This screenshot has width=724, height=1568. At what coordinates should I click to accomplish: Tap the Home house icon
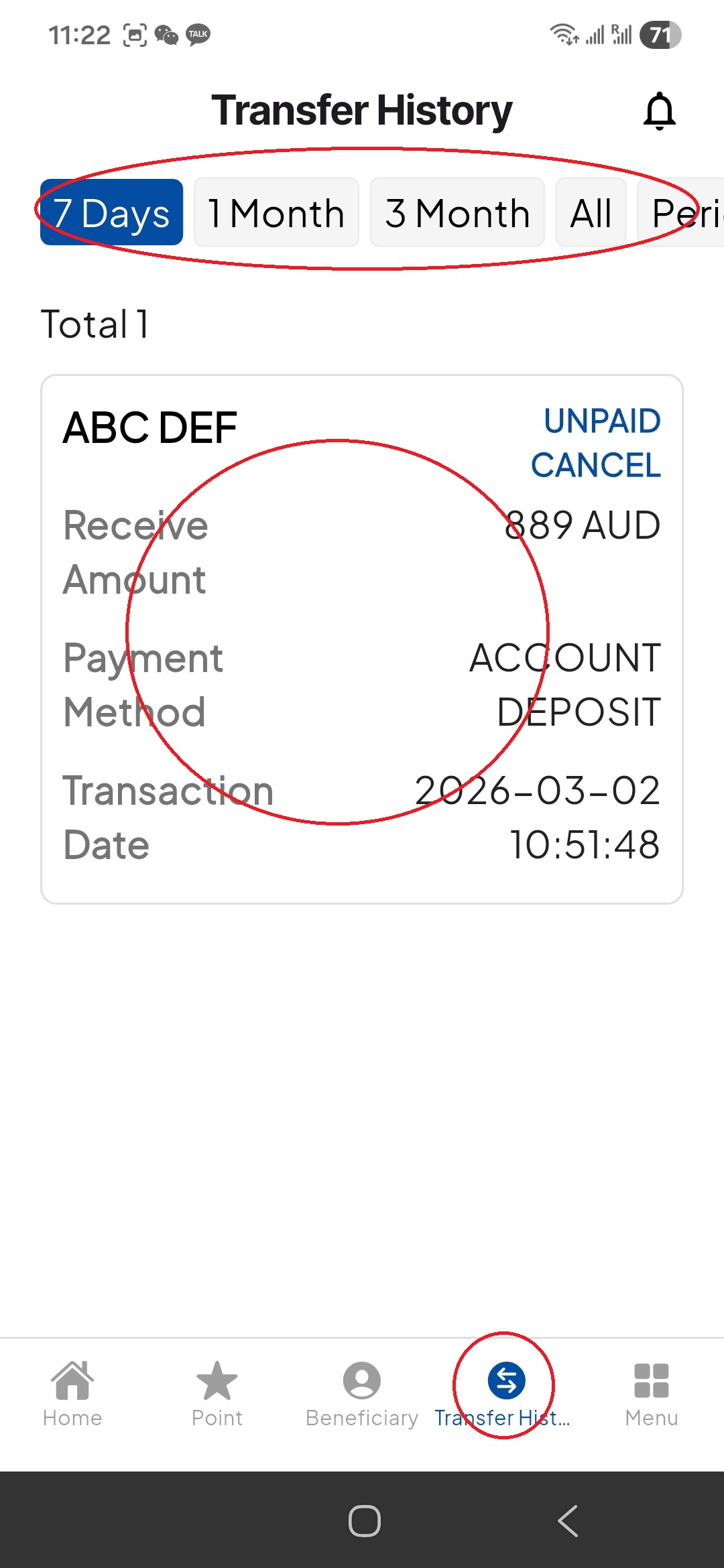[x=72, y=1380]
